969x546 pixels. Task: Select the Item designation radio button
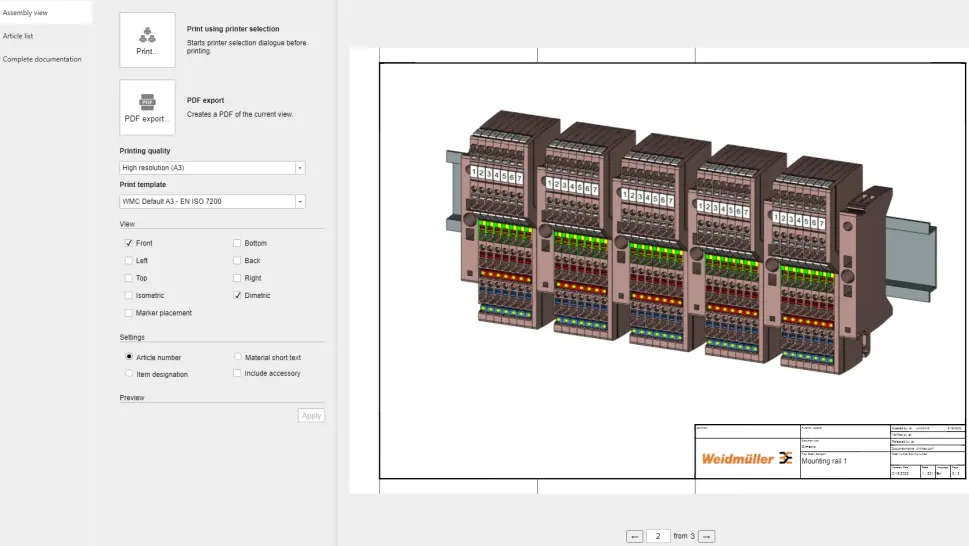click(129, 374)
